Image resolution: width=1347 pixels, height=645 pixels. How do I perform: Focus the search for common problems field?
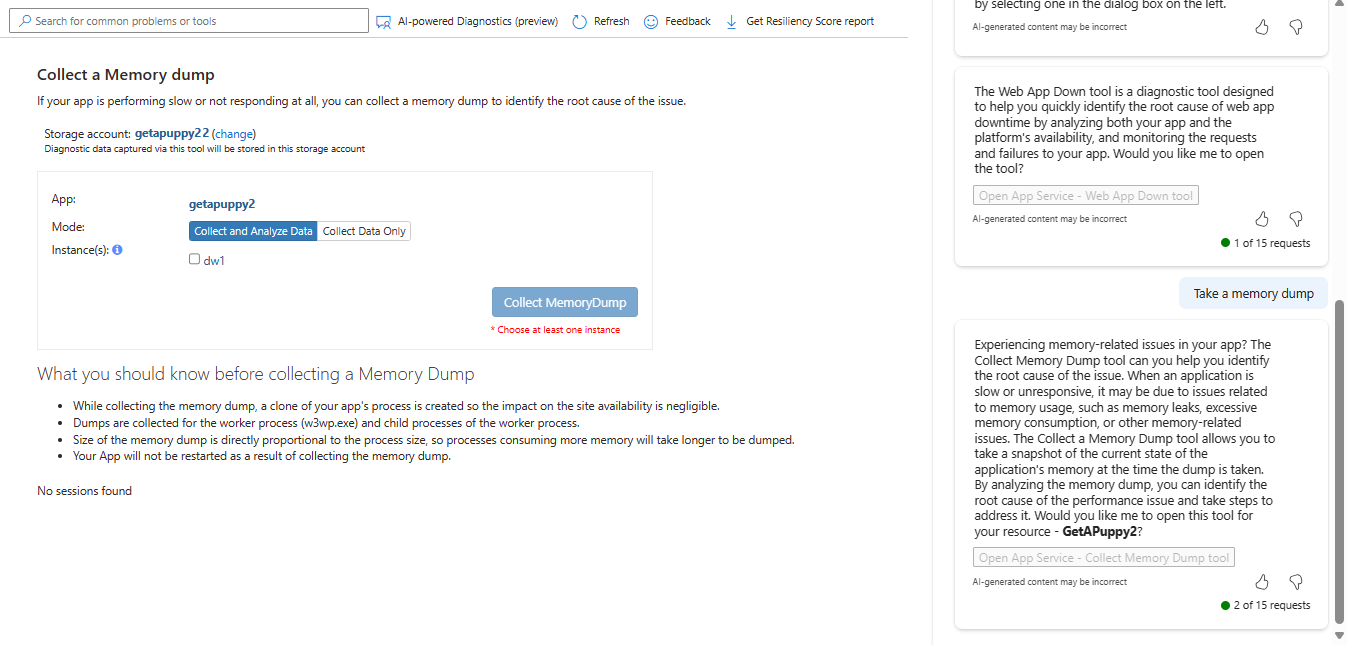coord(189,21)
